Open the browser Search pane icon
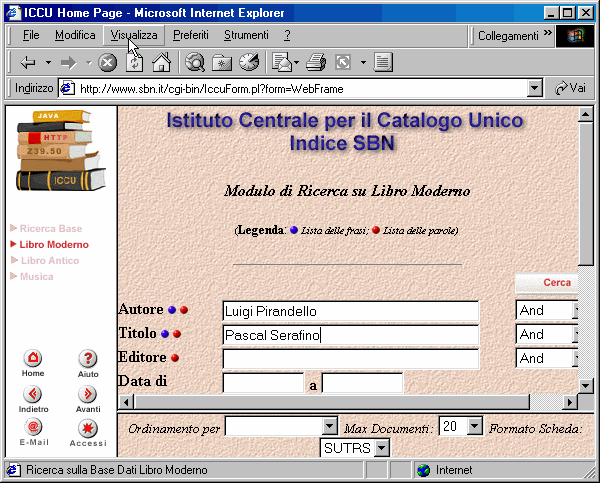Screen dimensions: 600x483 (x=196, y=62)
